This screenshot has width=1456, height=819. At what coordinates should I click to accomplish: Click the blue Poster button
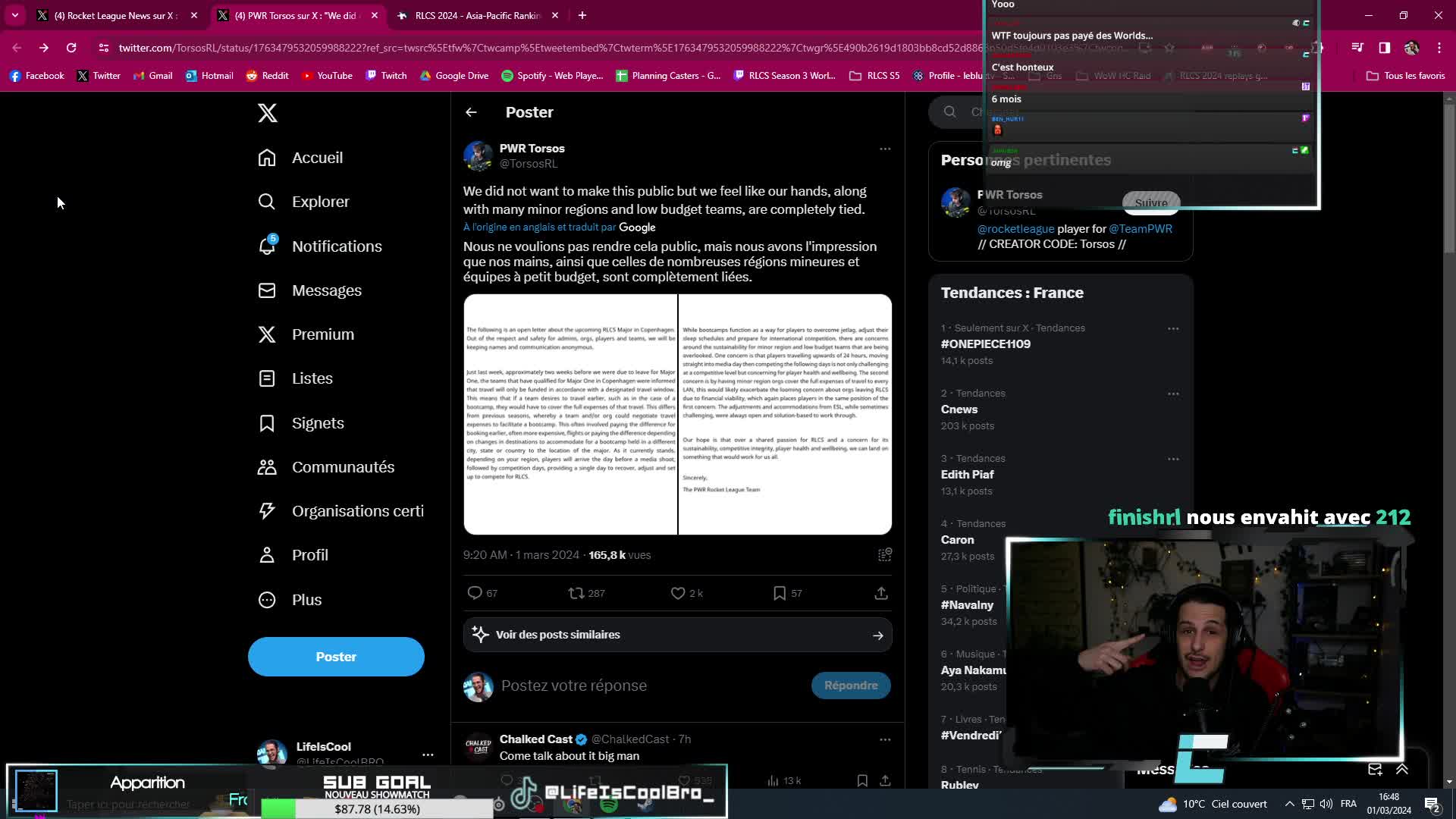click(336, 657)
